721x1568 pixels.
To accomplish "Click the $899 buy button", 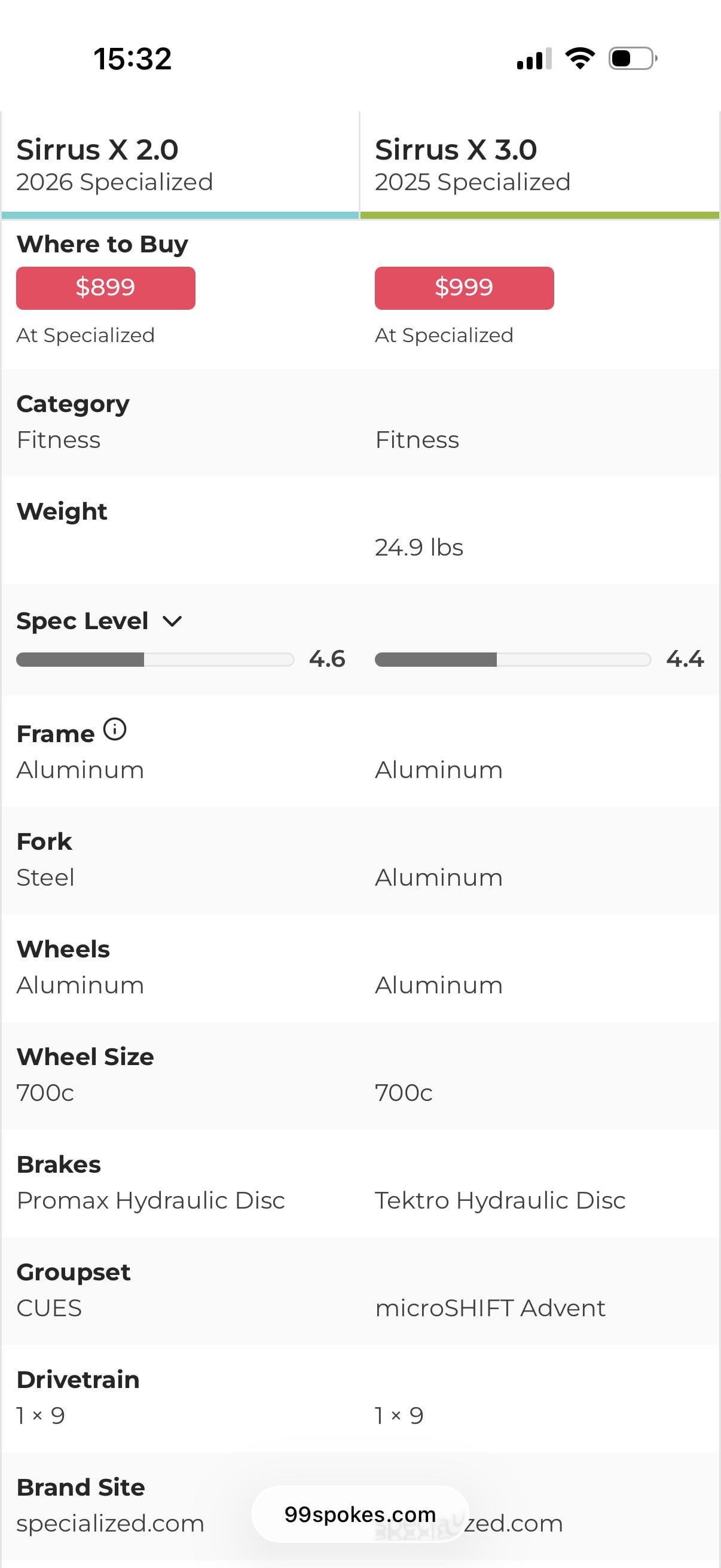I will pyautogui.click(x=106, y=288).
